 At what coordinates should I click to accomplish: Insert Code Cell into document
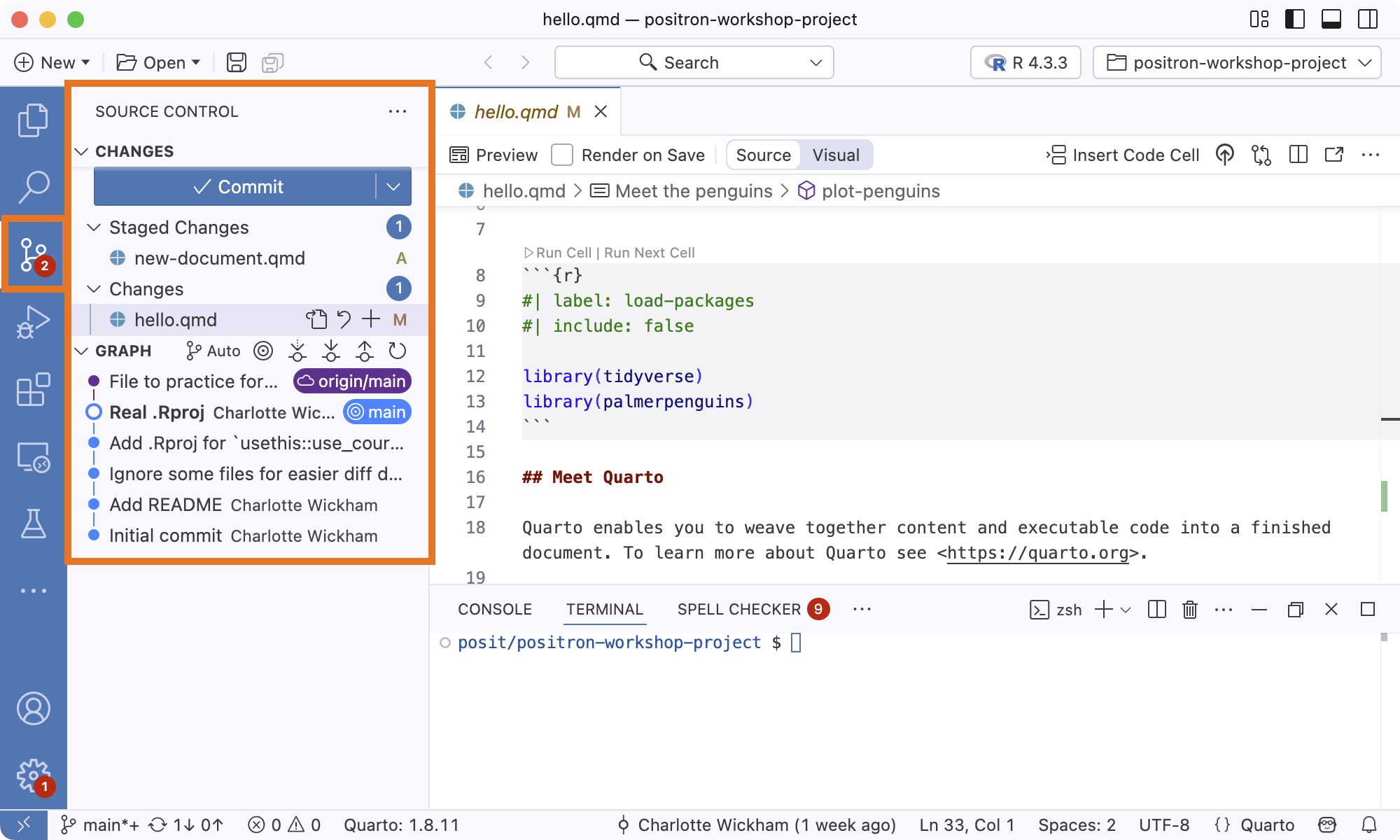pos(1123,155)
